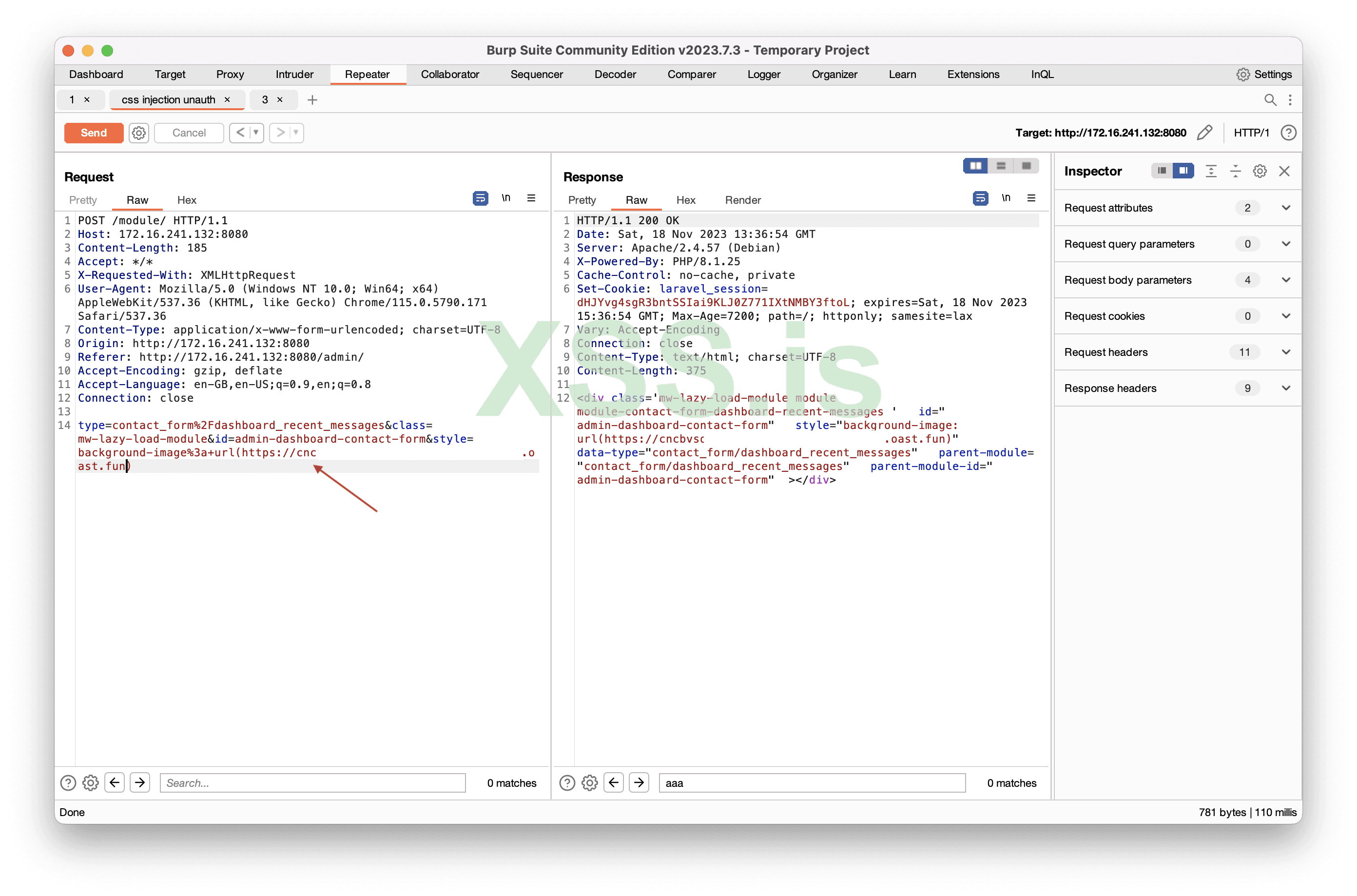The height and width of the screenshot is (896, 1357).
Task: Open the response pane hamburger menu
Action: point(1031,198)
